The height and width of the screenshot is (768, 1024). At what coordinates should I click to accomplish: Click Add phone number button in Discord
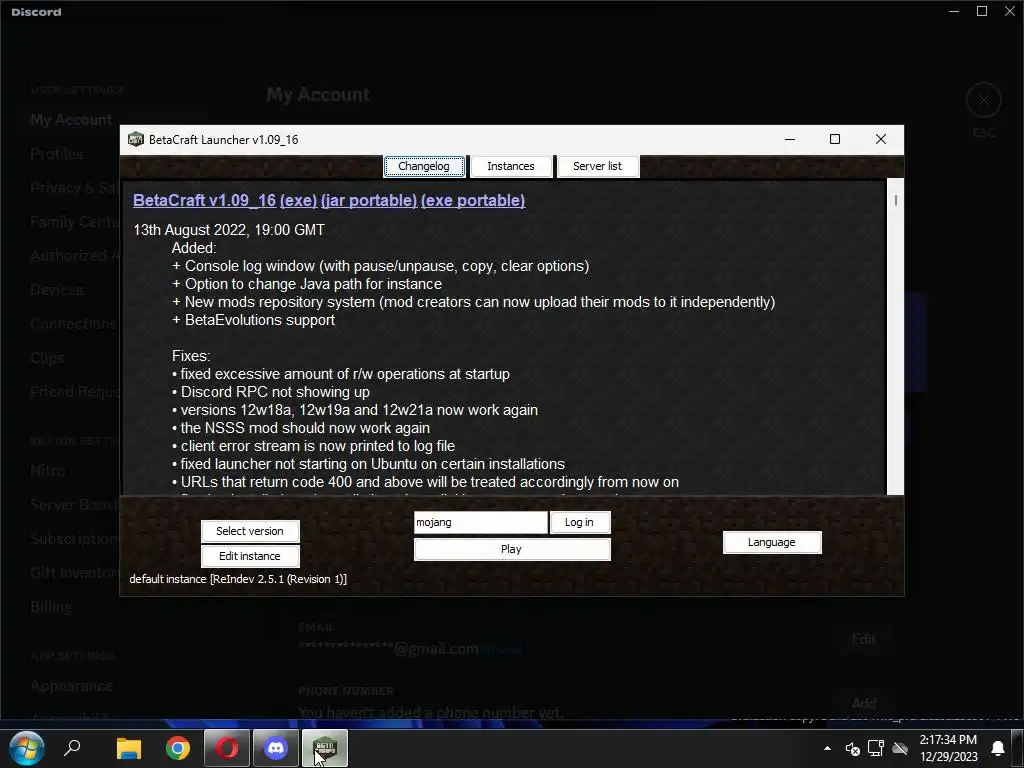863,703
